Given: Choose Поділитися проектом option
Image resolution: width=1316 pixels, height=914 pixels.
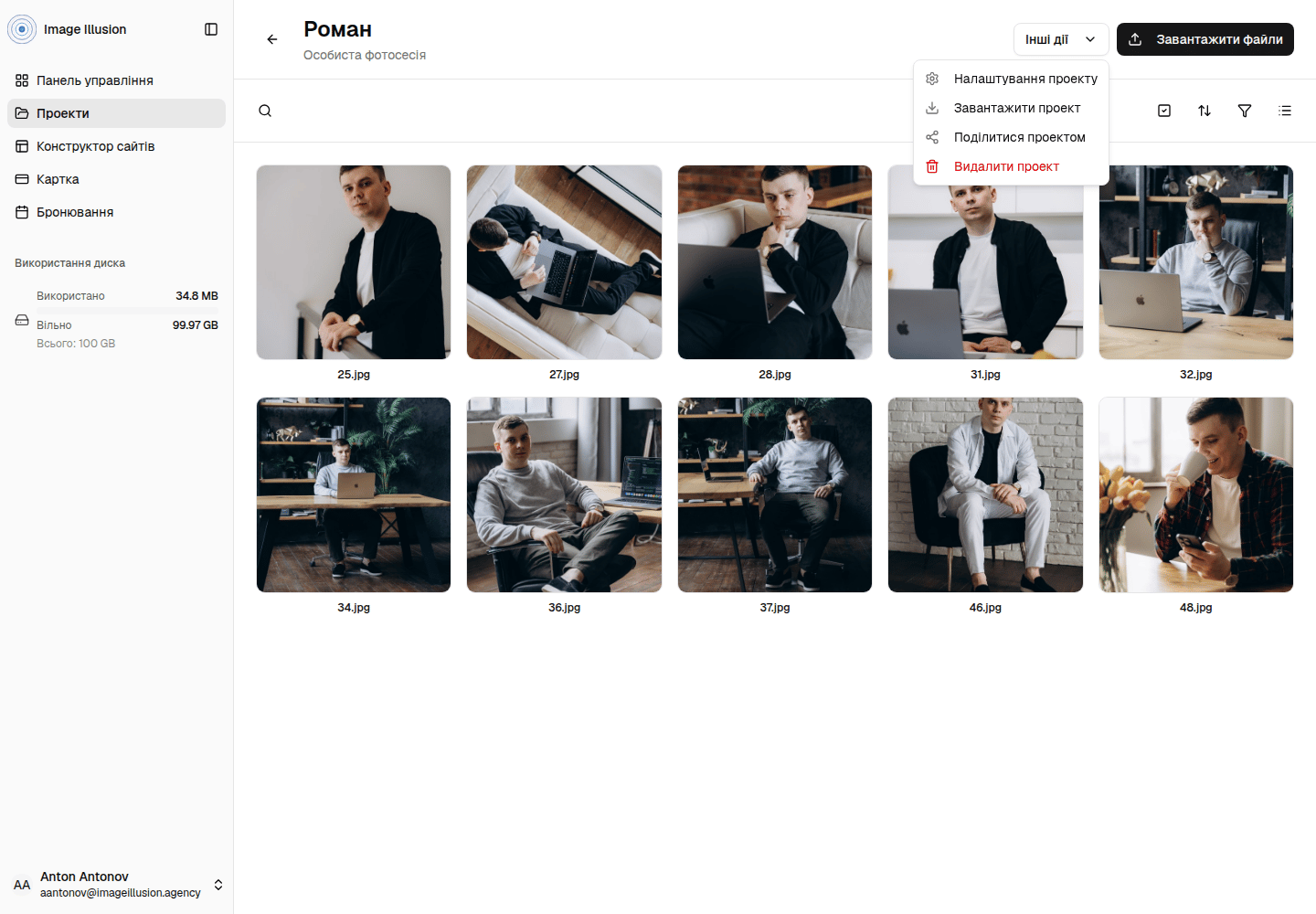Looking at the screenshot, I should click(x=1012, y=137).
